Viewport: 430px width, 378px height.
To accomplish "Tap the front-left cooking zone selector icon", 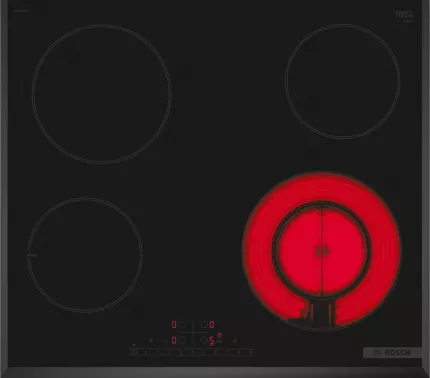I will [x=182, y=340].
